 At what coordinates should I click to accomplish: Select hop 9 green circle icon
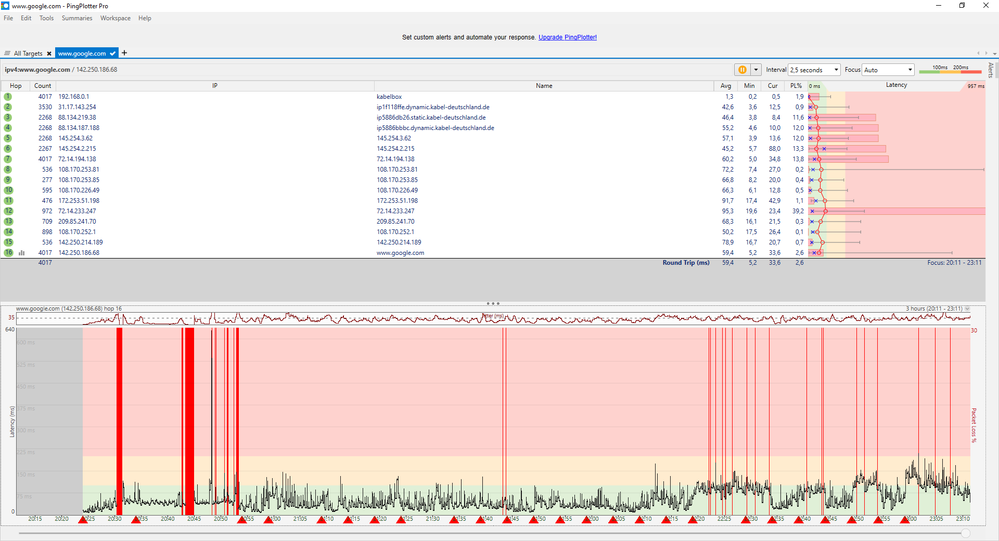click(x=8, y=180)
